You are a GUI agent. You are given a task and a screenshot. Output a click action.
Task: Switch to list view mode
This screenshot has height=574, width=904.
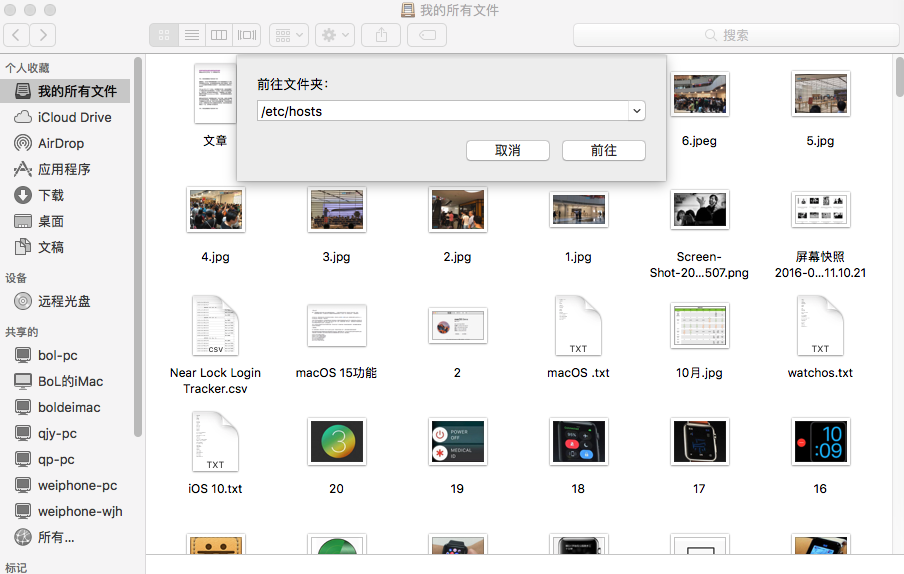coord(191,35)
